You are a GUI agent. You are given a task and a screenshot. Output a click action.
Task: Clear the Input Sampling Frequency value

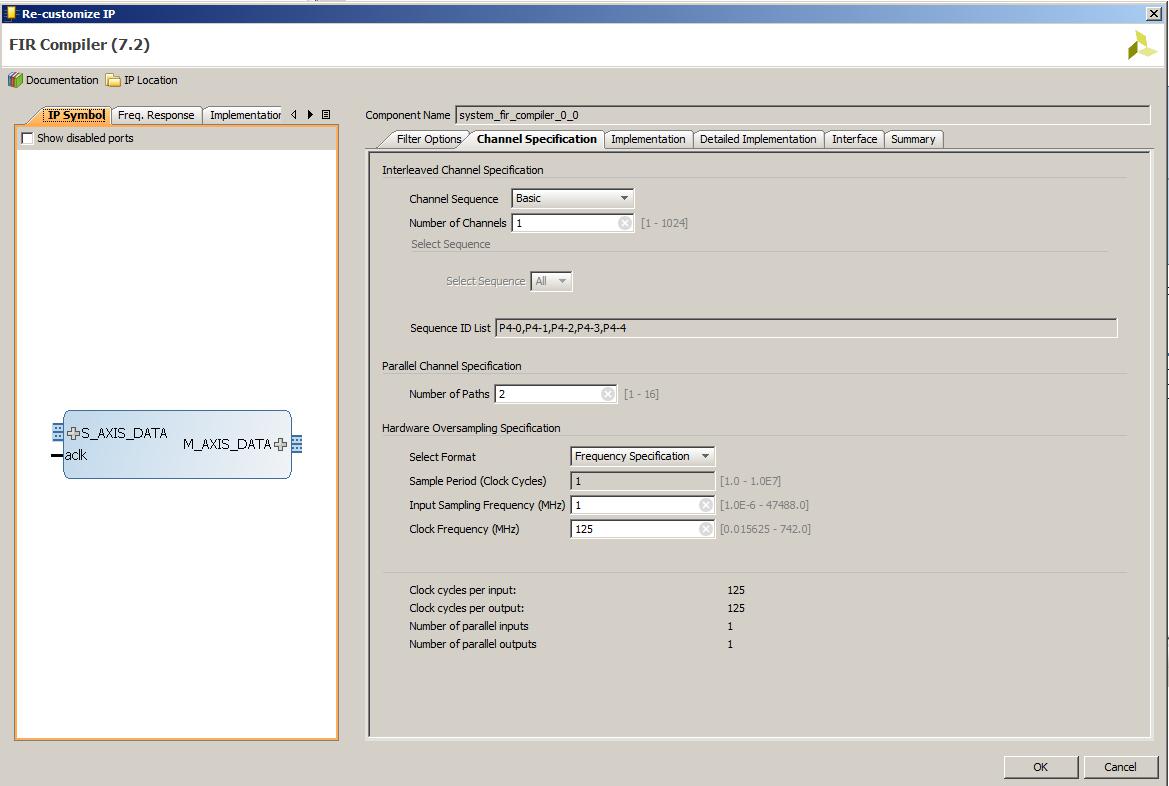click(706, 505)
